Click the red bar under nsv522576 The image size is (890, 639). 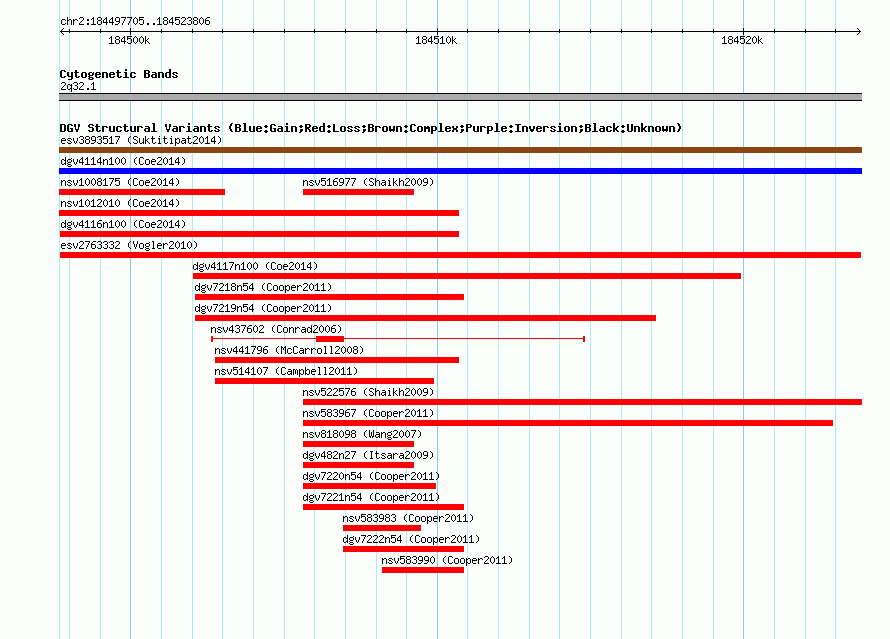pos(582,402)
